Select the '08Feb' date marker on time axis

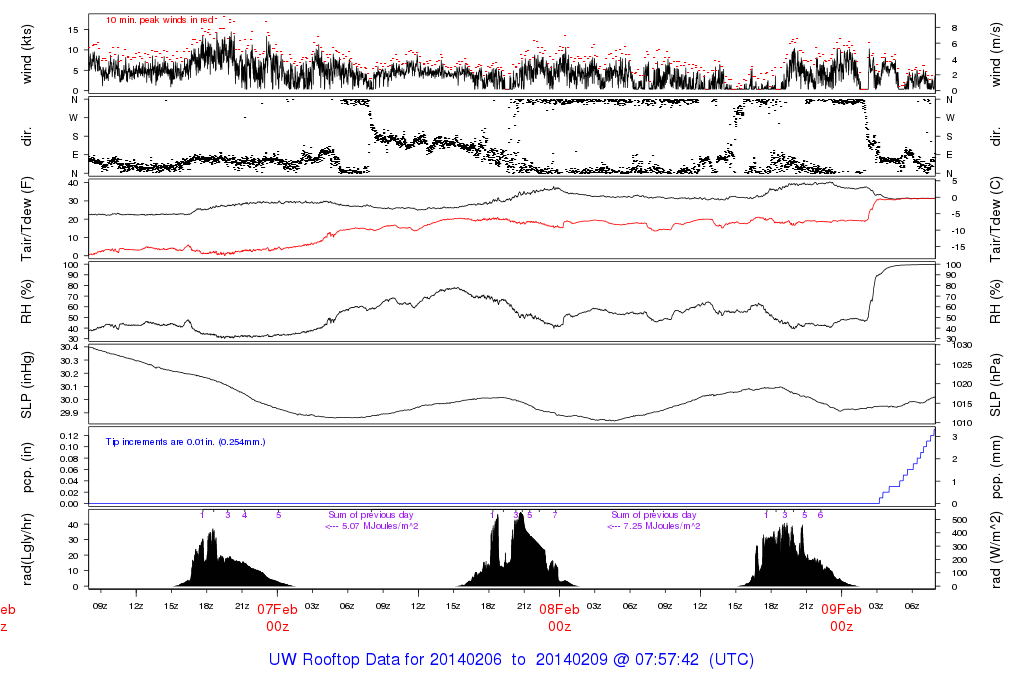(559, 610)
